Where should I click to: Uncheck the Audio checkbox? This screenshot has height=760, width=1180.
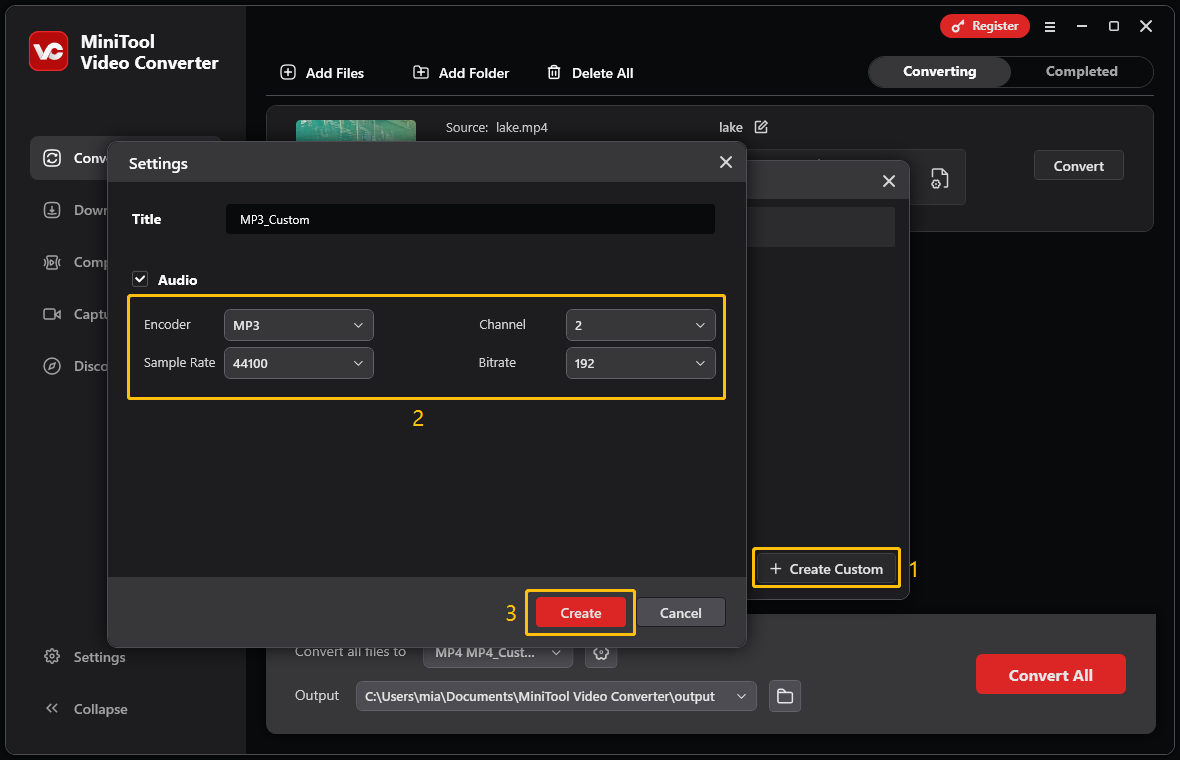[140, 279]
